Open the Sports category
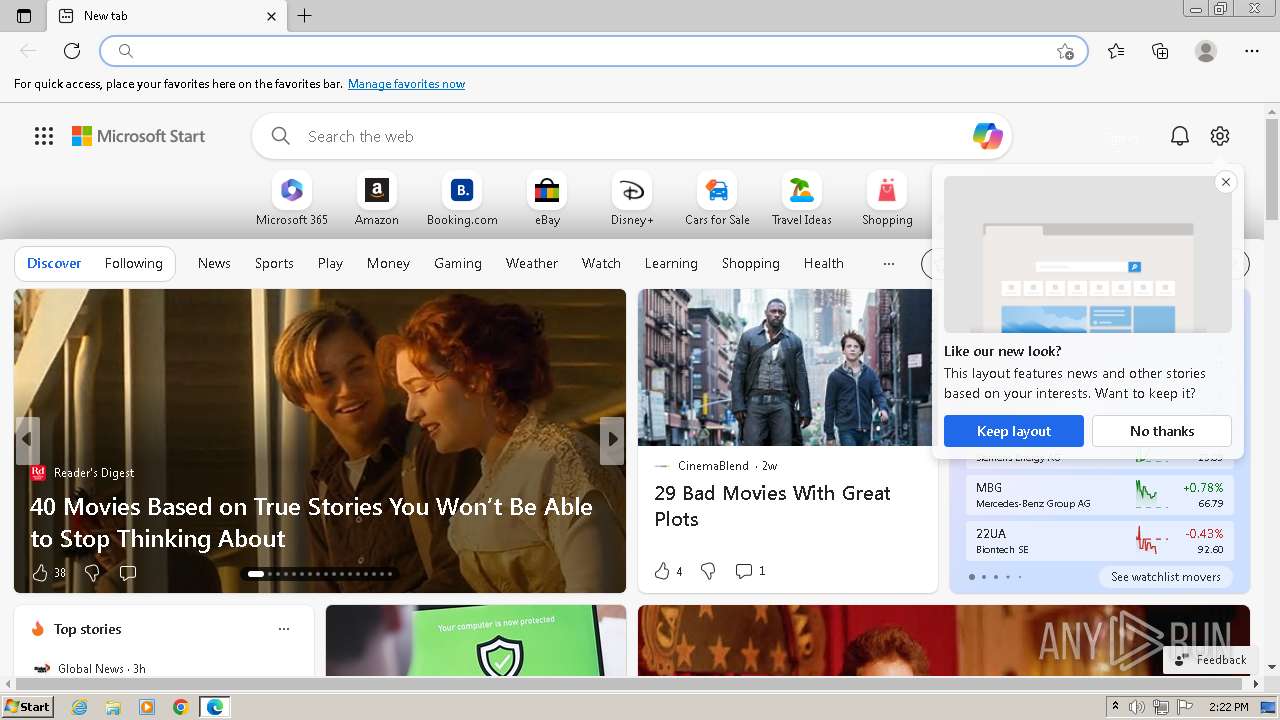The image size is (1280, 720). tap(274, 263)
